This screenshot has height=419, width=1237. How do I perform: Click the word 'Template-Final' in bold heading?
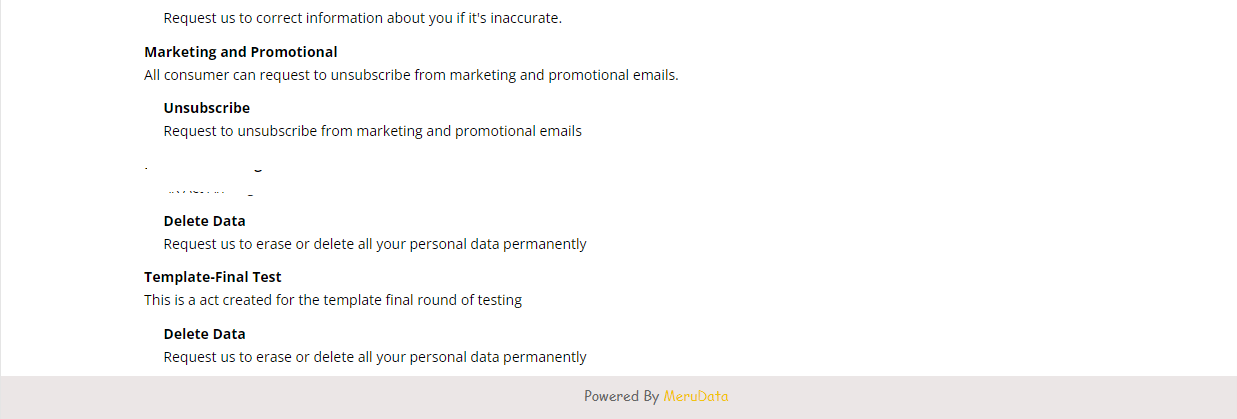196,277
